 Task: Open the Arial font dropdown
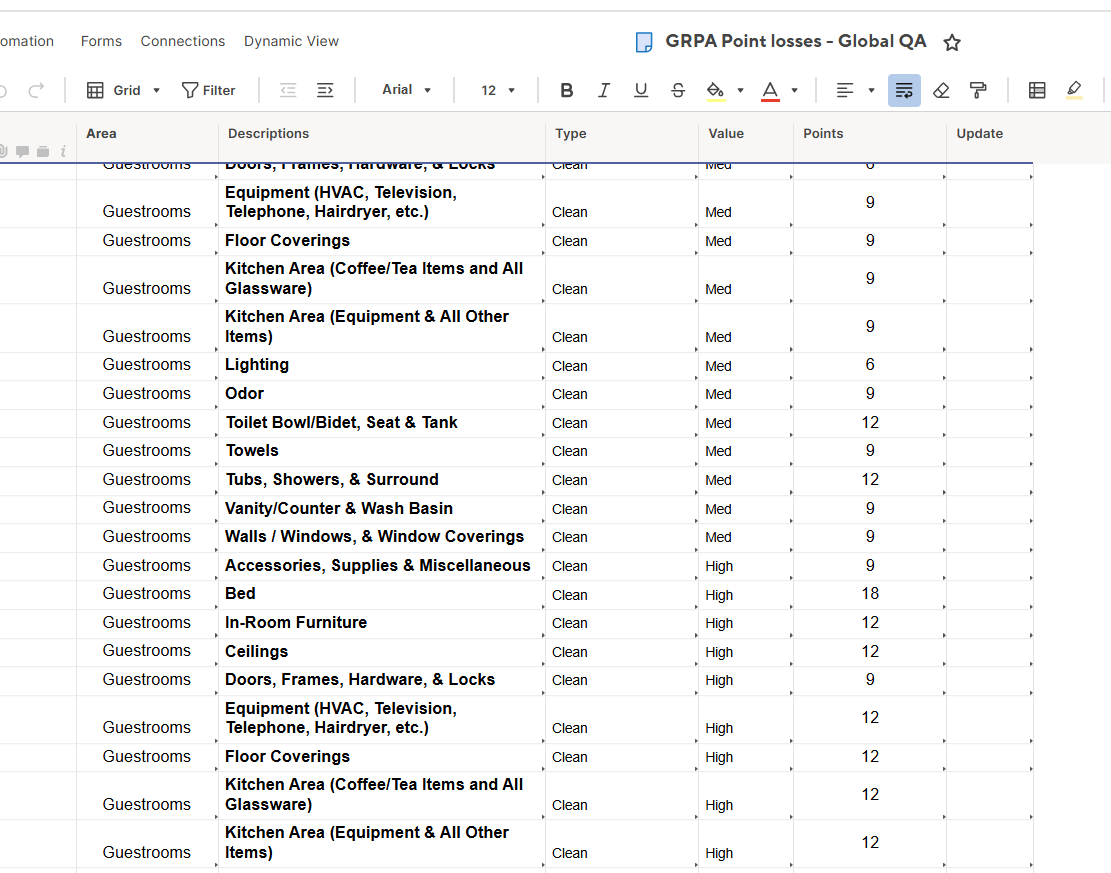(x=406, y=90)
